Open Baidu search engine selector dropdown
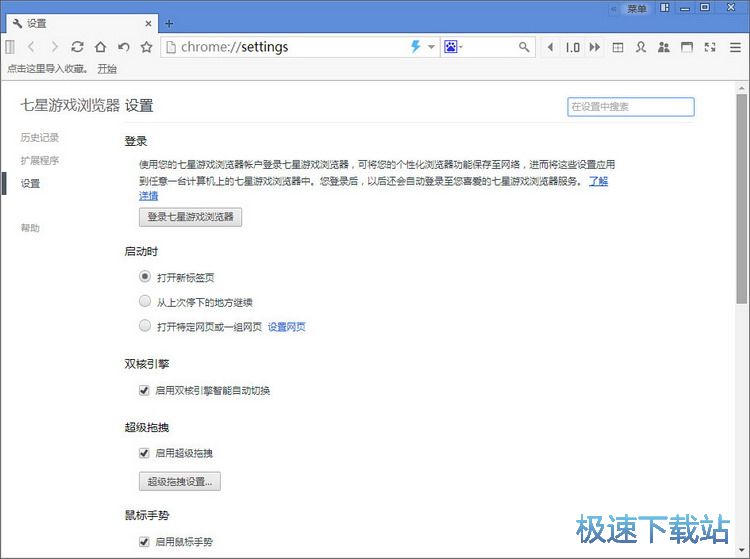Viewport: 750px width, 559px height. [453, 47]
